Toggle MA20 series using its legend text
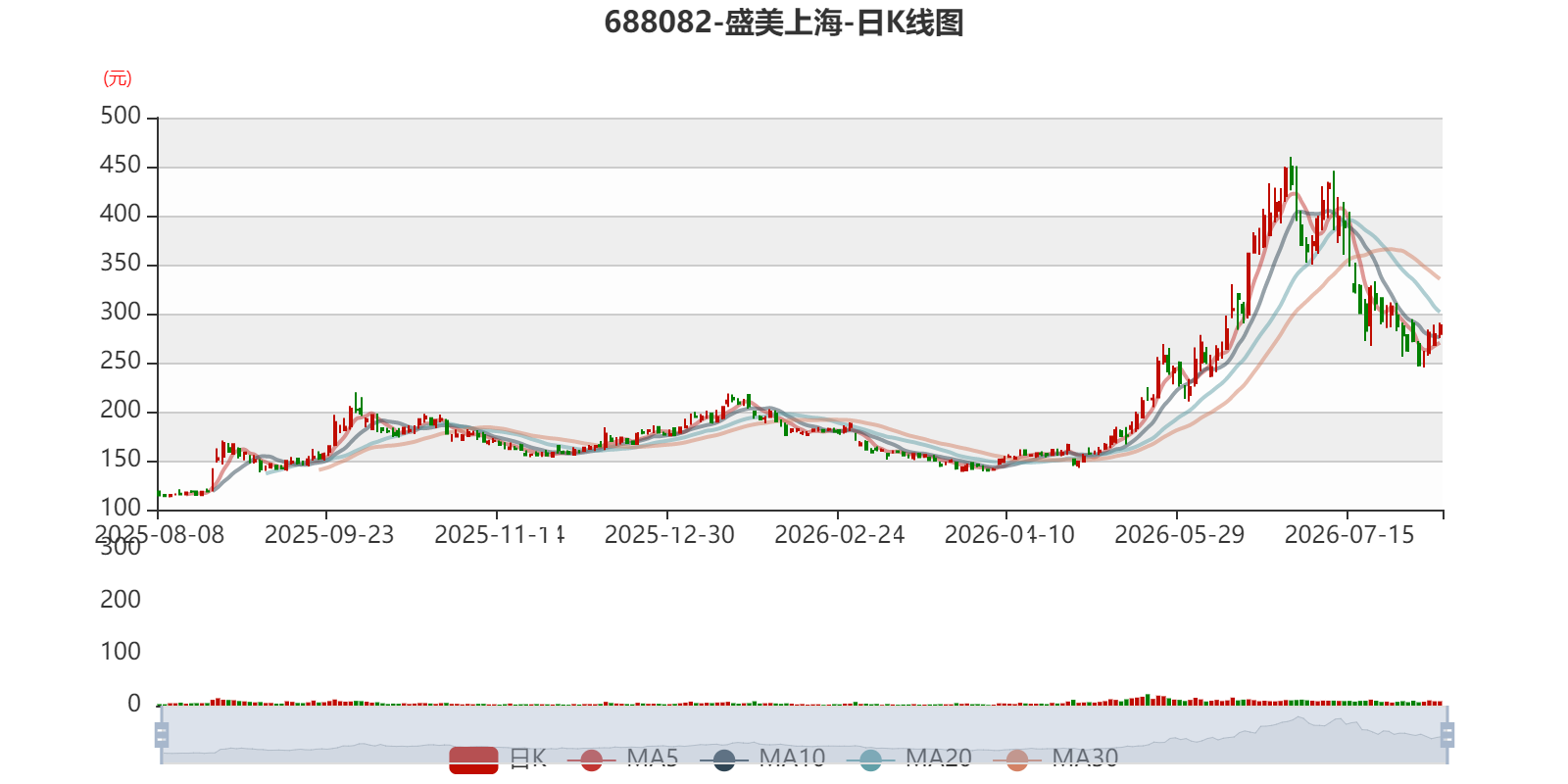Viewport: 1568px width, 784px height. tap(939, 758)
